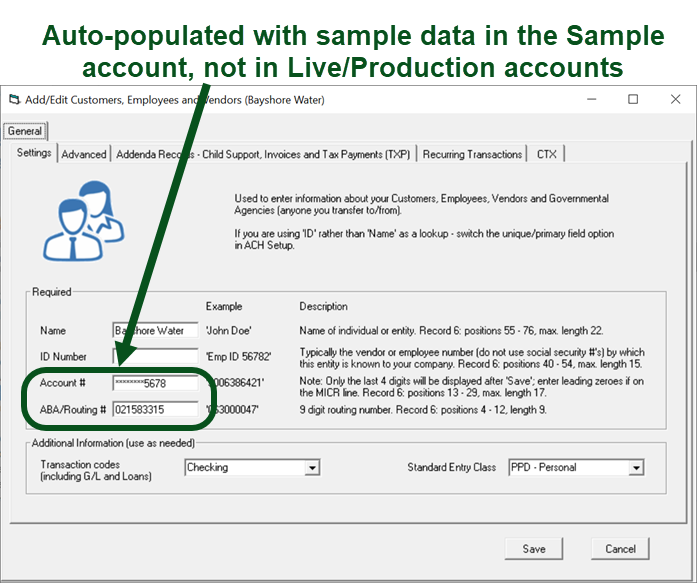This screenshot has width=697, height=584.
Task: Click the 'Emp ID 56782' example text
Action: (x=238, y=356)
